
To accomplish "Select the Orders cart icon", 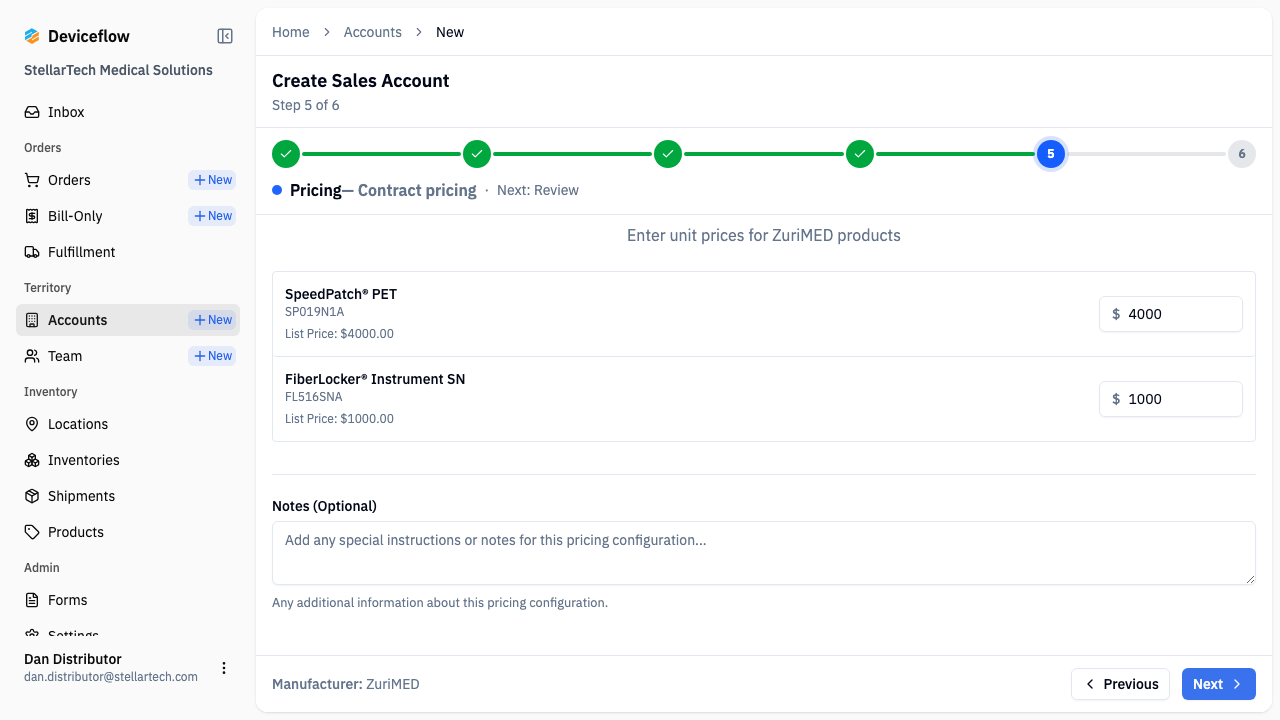I will [x=31, y=180].
